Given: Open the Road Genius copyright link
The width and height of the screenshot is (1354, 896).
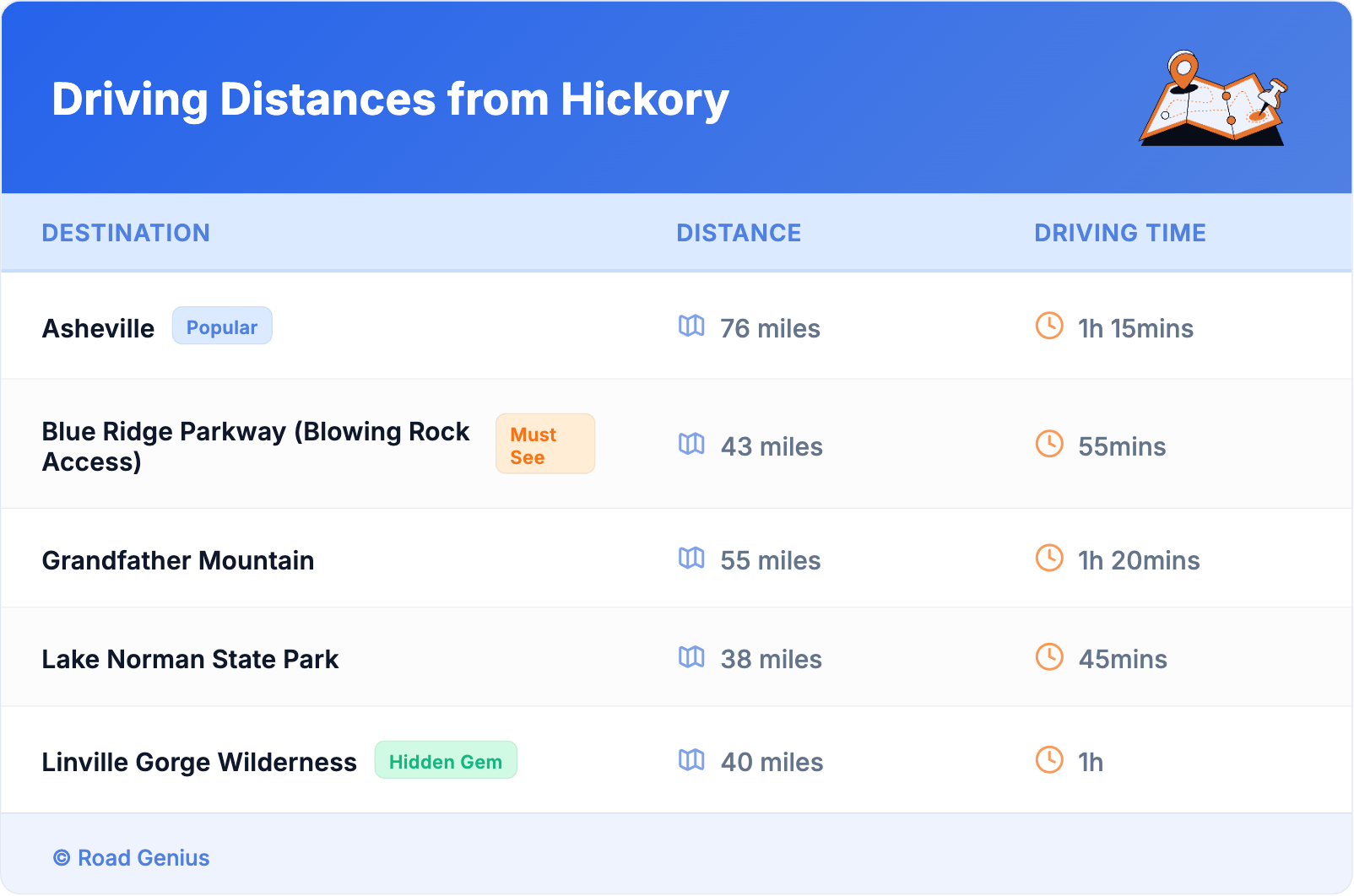Looking at the screenshot, I should coord(132,858).
